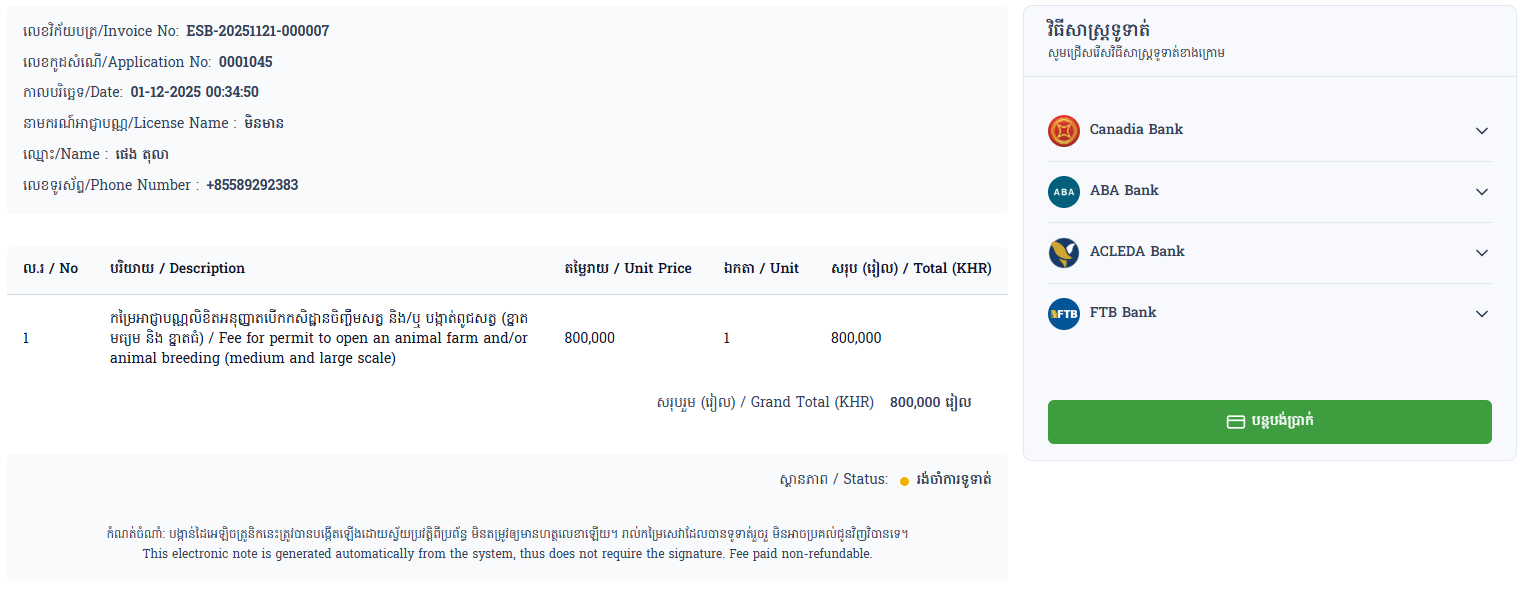
Task: Pick the ACLEDA Bank payment option label
Action: [1137, 251]
